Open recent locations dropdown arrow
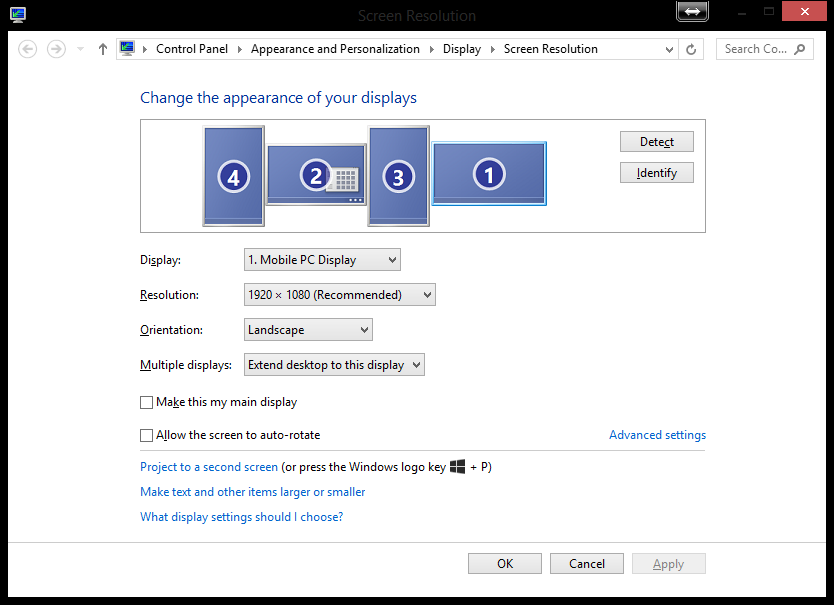The width and height of the screenshot is (834, 605). (x=80, y=49)
